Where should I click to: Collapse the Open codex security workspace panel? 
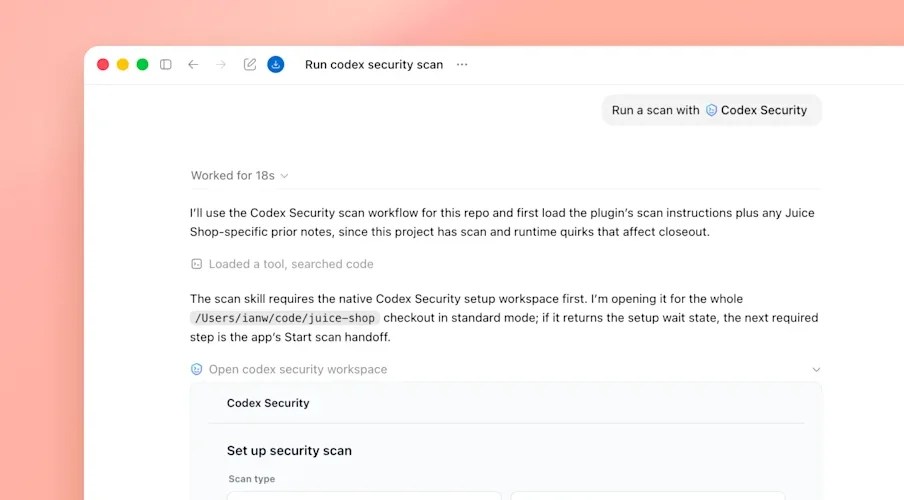point(816,370)
